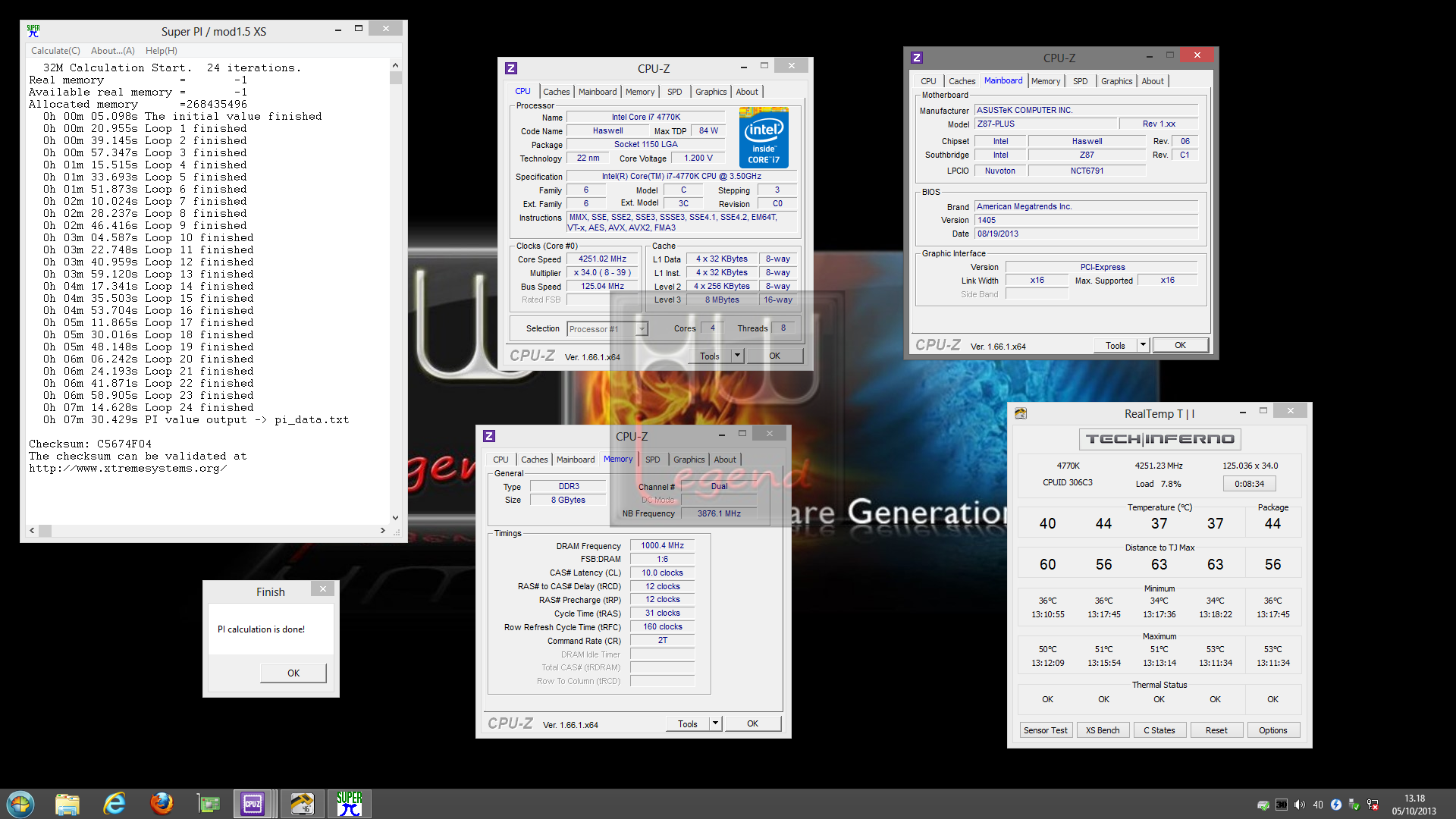Click the XS Bench button in RealTemp
Image resolution: width=1456 pixels, height=819 pixels.
click(1103, 730)
